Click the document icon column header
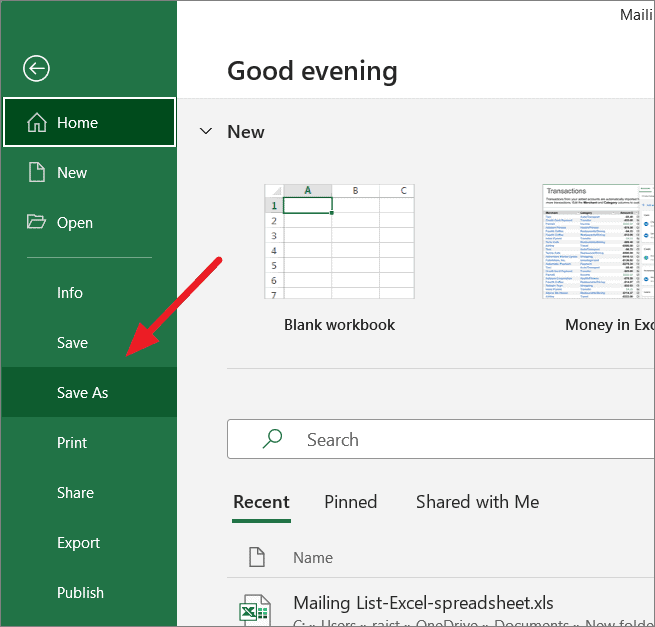 257,557
